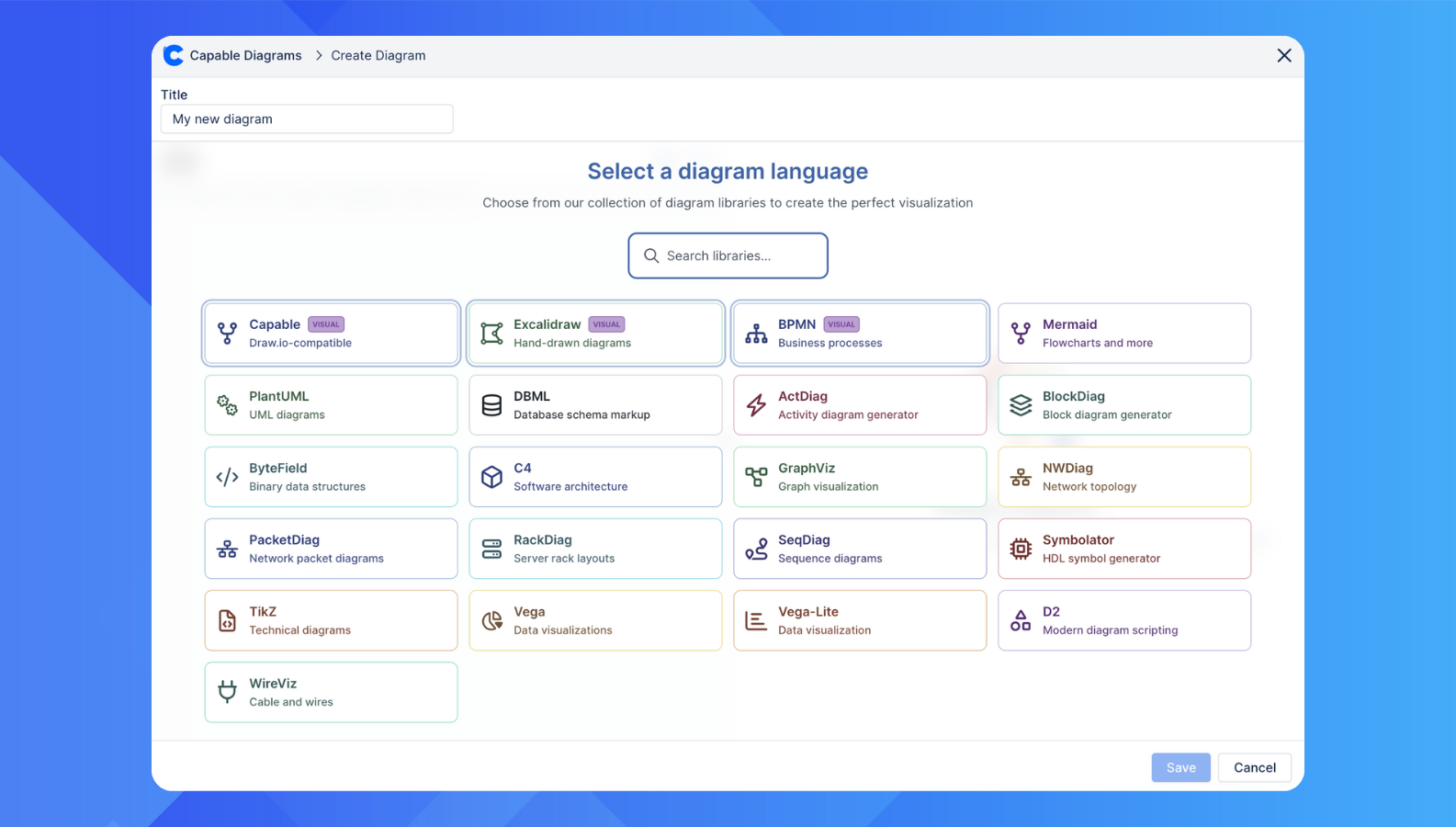Select the DBML database icon
The height and width of the screenshot is (827, 1456).
(x=491, y=405)
